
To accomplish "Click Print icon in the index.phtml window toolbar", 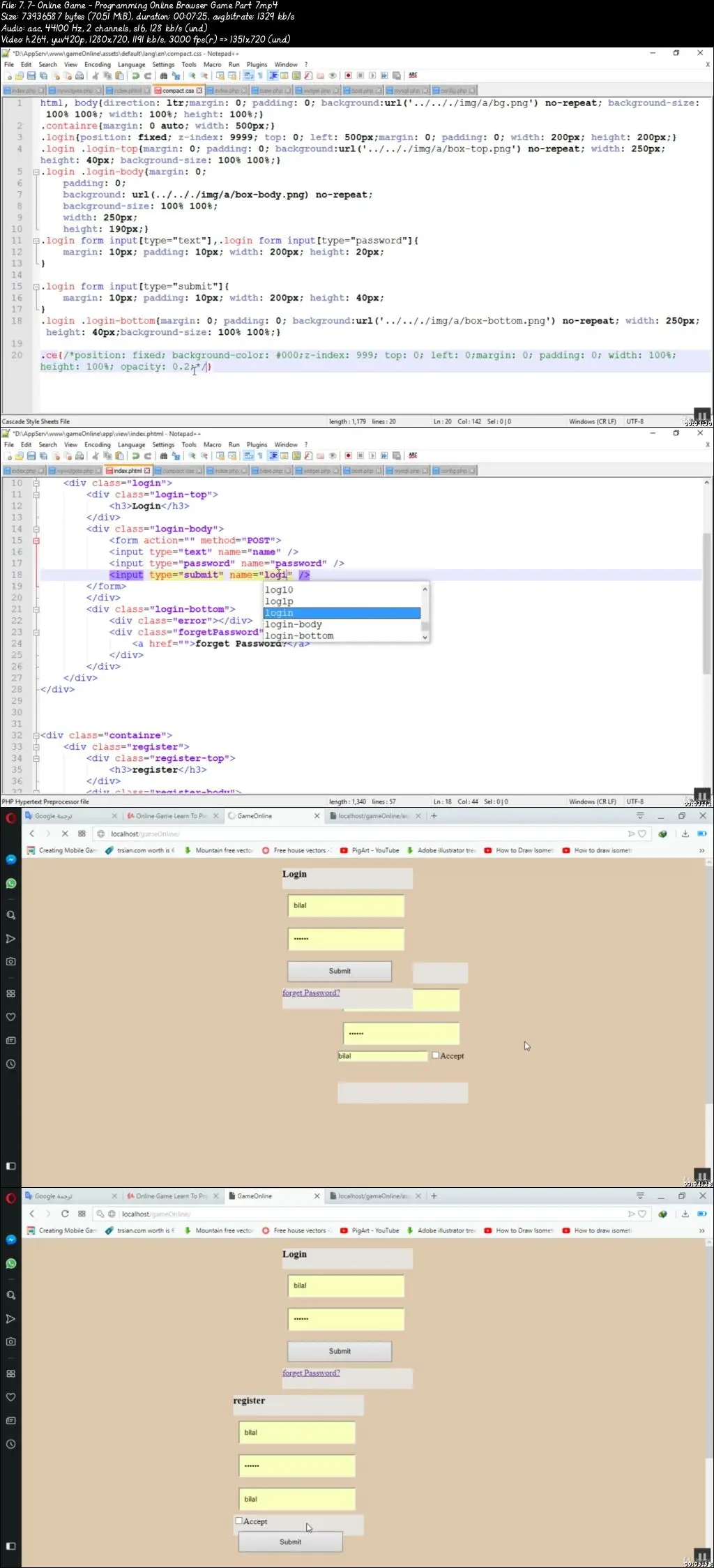I will coord(79,455).
